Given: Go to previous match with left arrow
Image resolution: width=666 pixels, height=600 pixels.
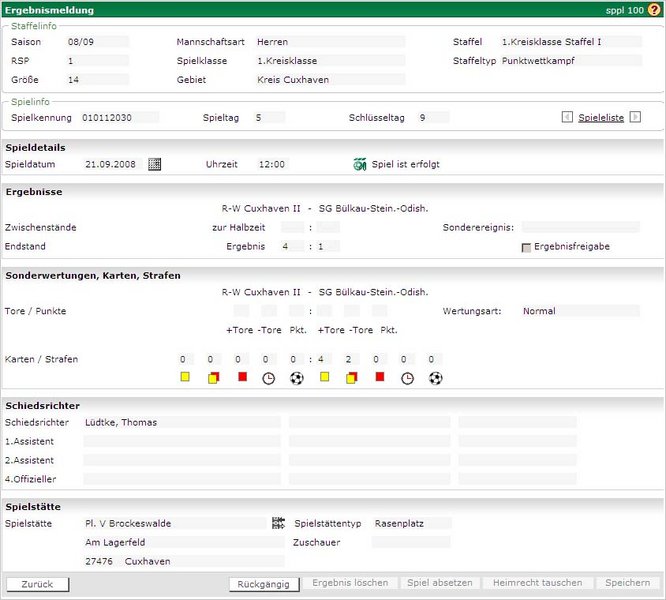Looking at the screenshot, I should [568, 117].
